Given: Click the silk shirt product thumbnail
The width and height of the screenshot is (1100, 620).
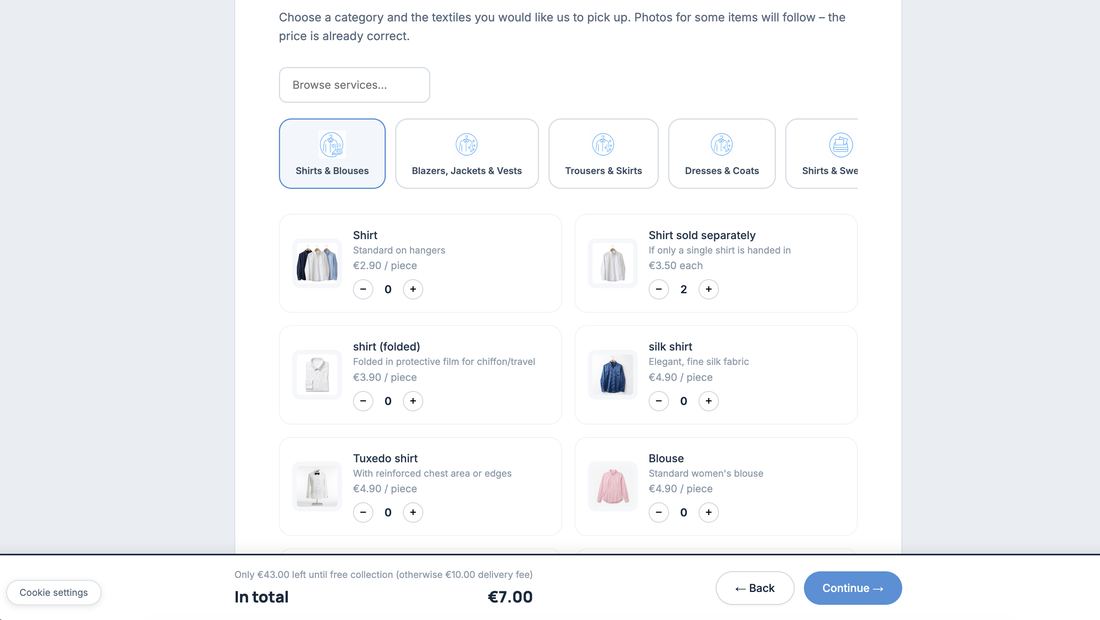Looking at the screenshot, I should tap(612, 375).
